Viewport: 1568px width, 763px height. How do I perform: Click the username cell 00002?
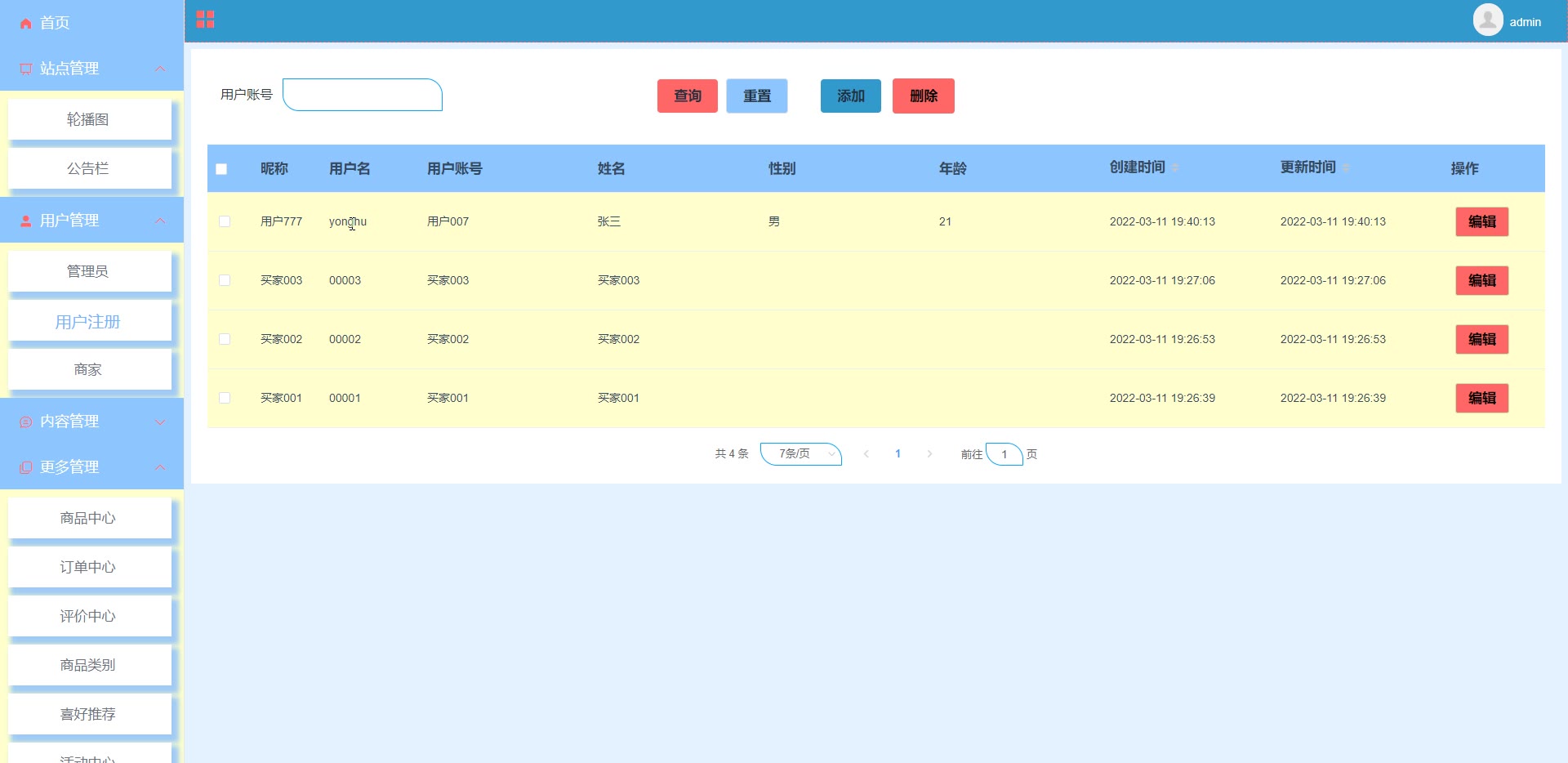click(x=345, y=339)
